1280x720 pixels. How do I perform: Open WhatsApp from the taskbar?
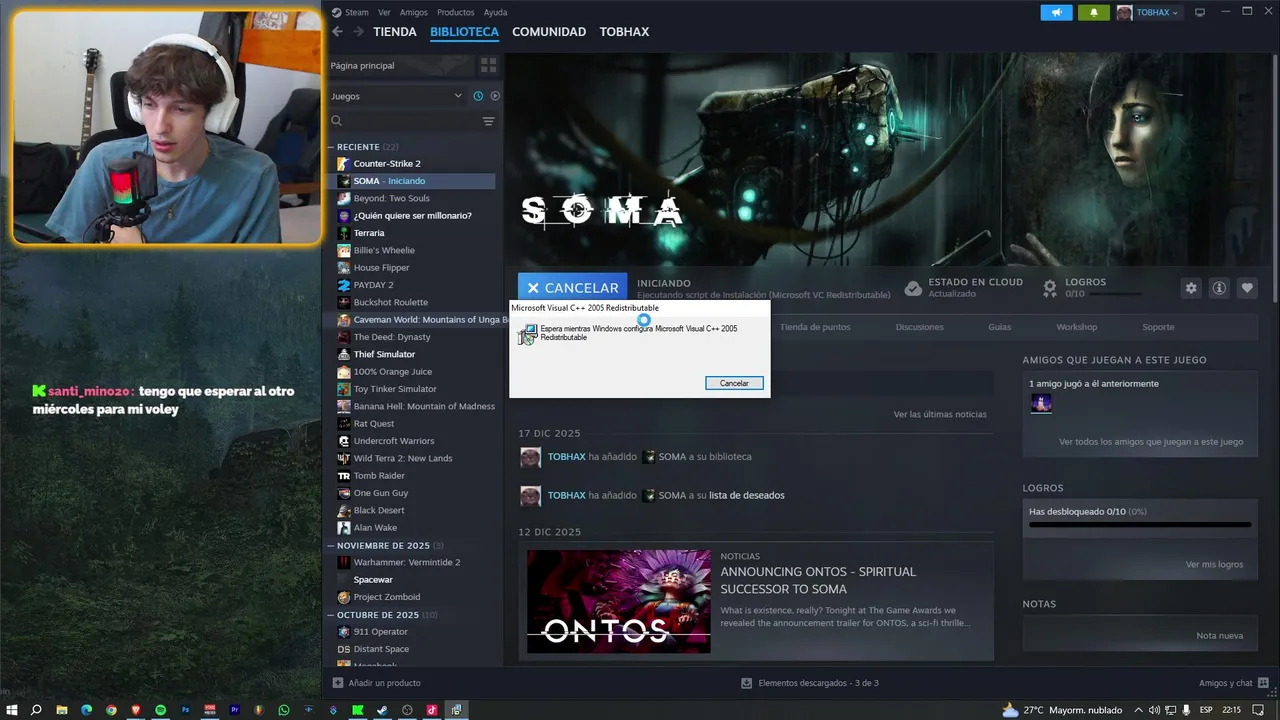[284, 710]
